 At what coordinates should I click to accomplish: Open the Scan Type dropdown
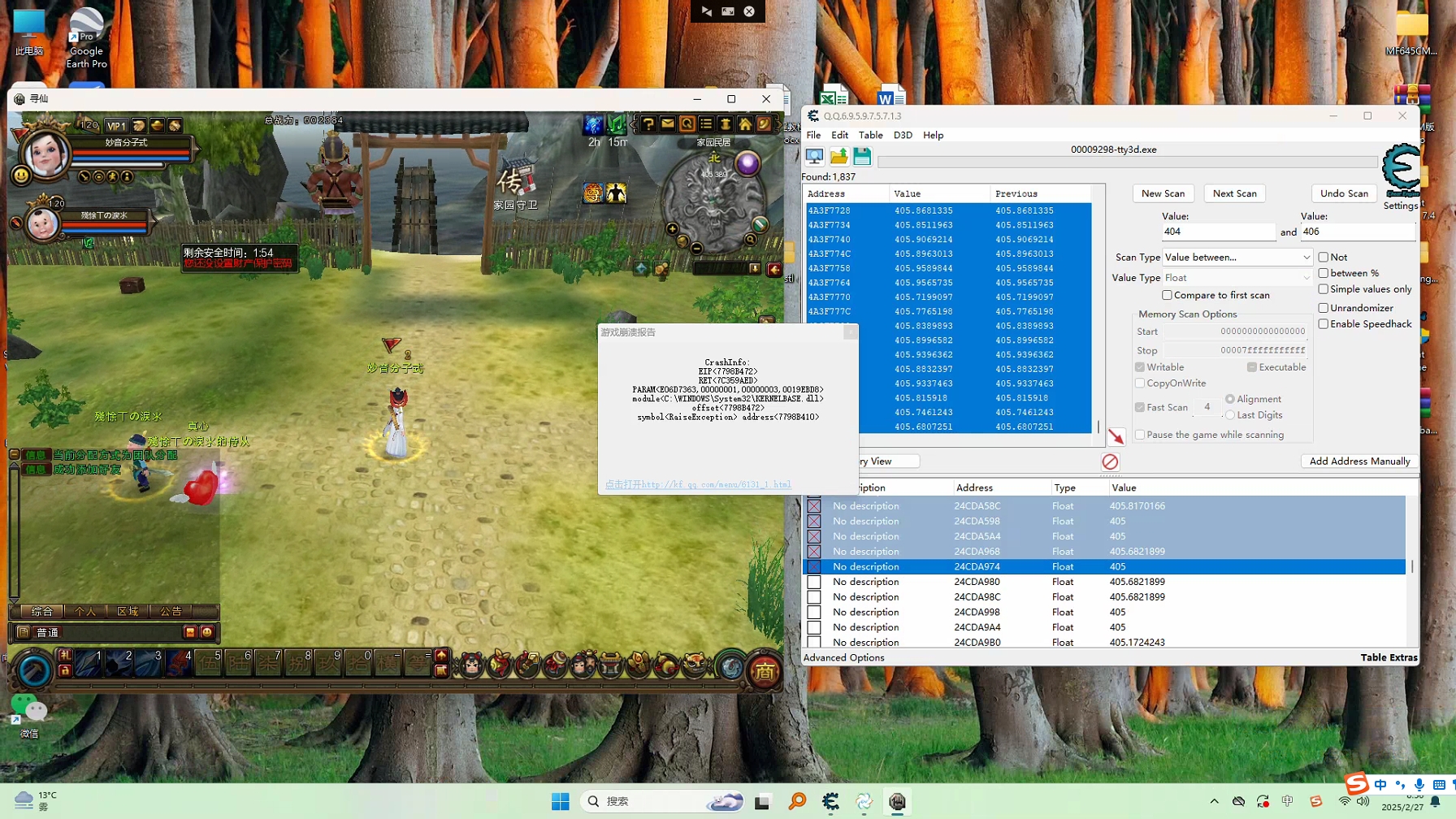click(x=1237, y=257)
